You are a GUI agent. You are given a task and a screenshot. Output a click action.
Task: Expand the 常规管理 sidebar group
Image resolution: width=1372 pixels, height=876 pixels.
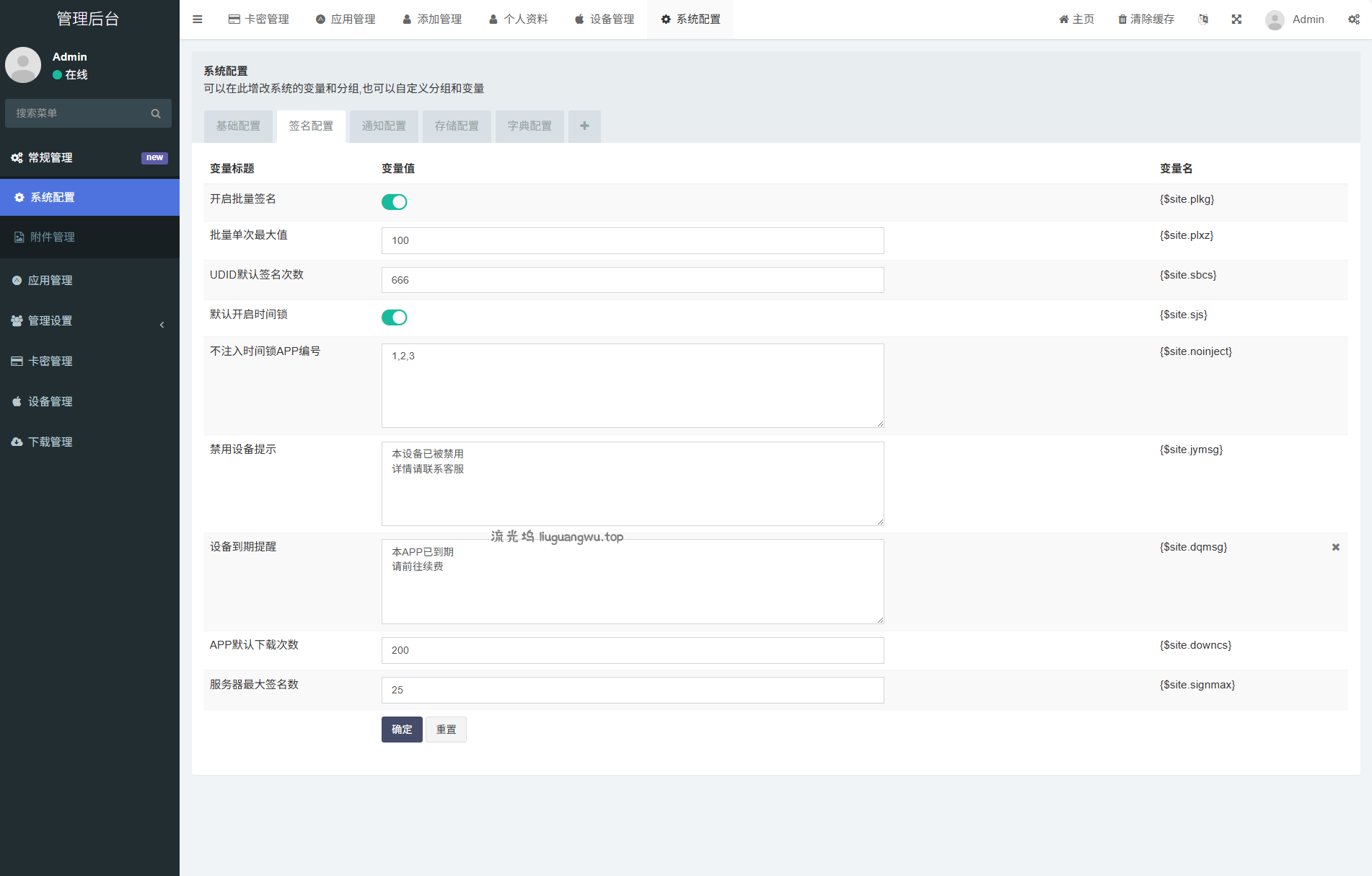coord(89,158)
